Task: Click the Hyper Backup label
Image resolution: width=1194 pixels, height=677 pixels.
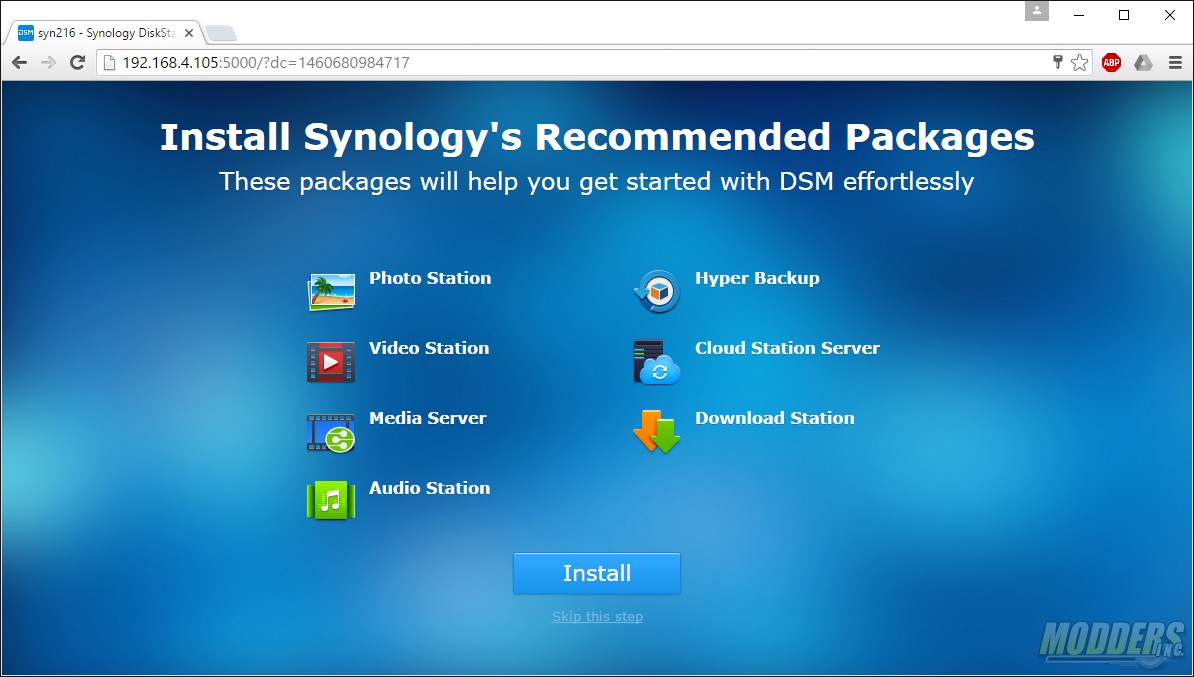Action: pos(758,278)
